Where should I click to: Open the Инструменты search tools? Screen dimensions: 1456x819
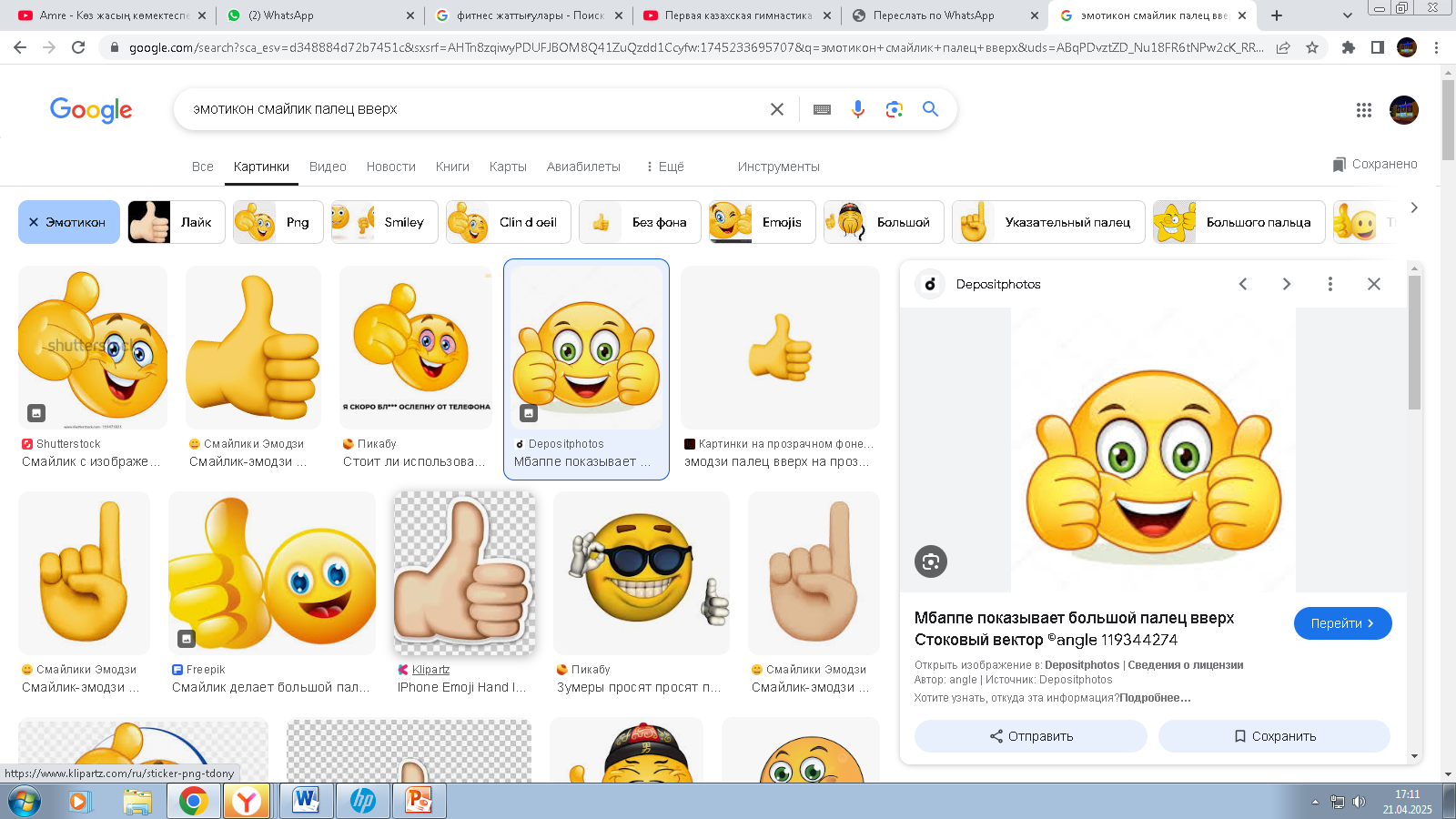click(779, 167)
